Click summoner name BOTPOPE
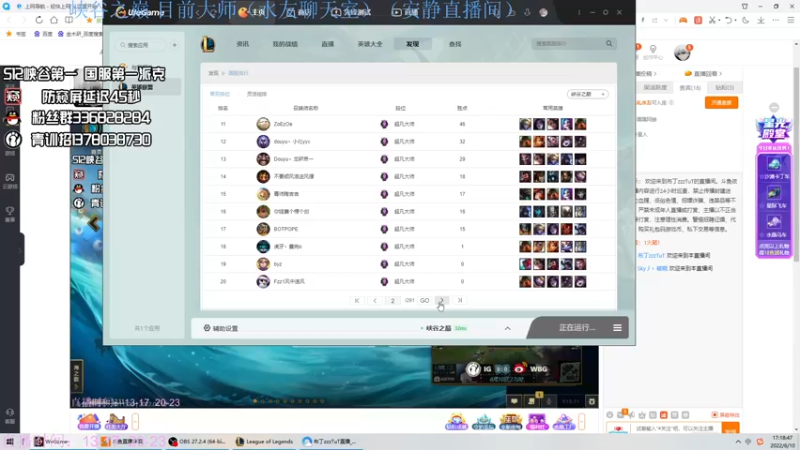 [286, 229]
